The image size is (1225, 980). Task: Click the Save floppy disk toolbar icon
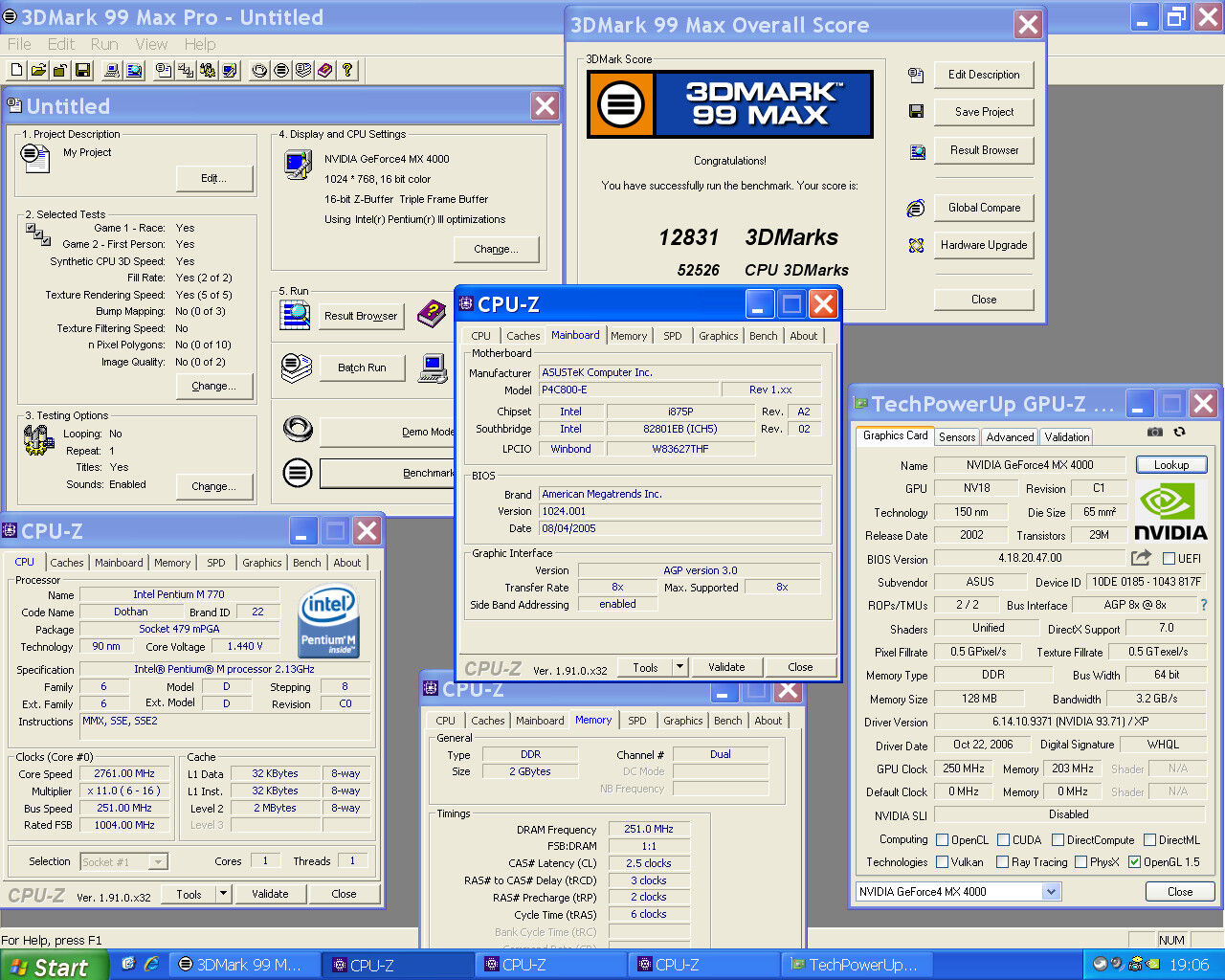coord(82,70)
